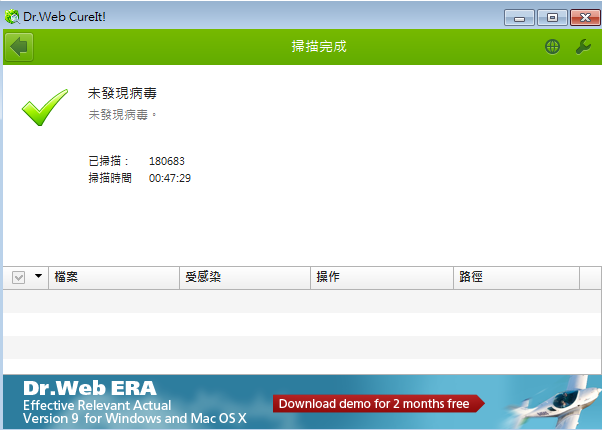
Task: Minimize the Dr.Web CureIt! window
Action: point(519,18)
